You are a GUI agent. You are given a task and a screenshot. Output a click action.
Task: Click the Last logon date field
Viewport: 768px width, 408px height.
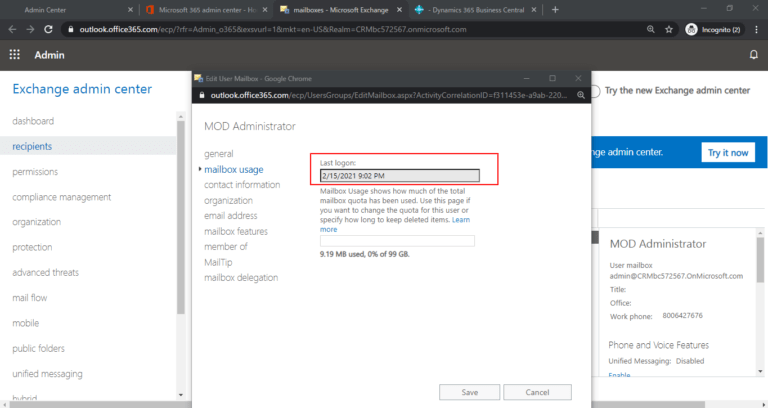pos(400,175)
